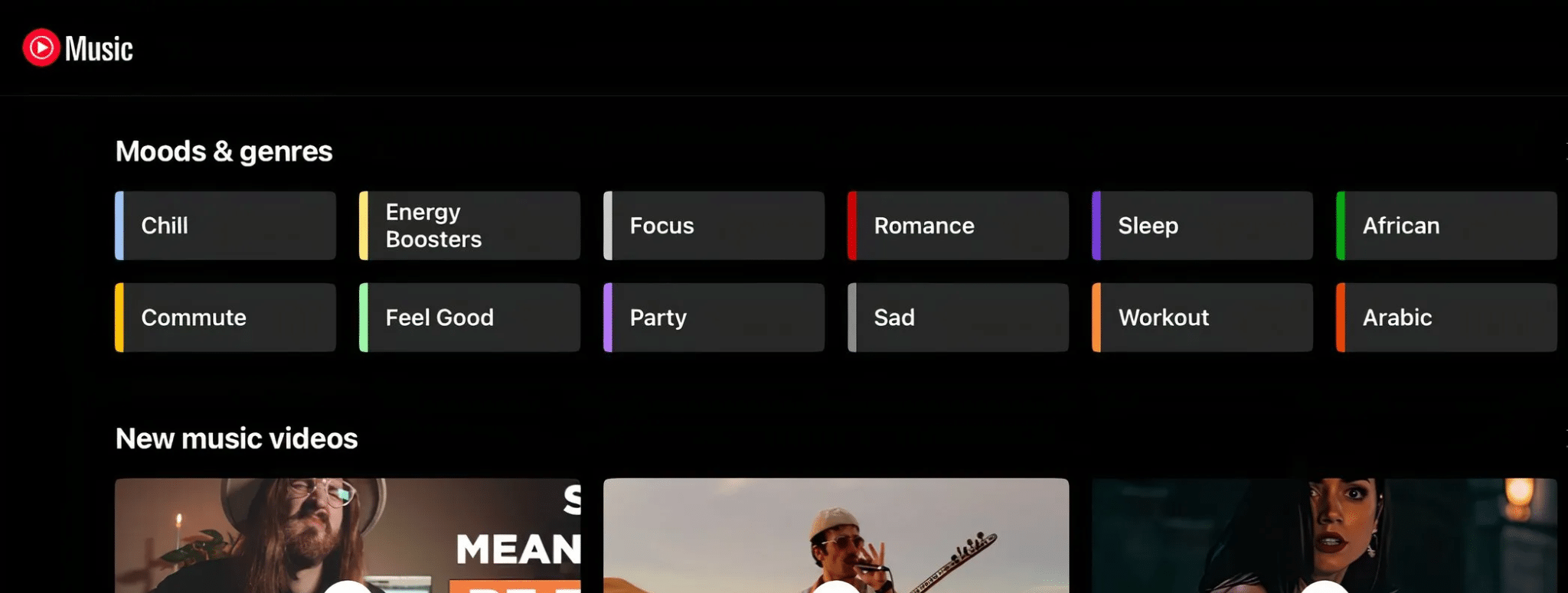This screenshot has width=1568, height=593.
Task: Open the Commute category
Action: (x=225, y=318)
